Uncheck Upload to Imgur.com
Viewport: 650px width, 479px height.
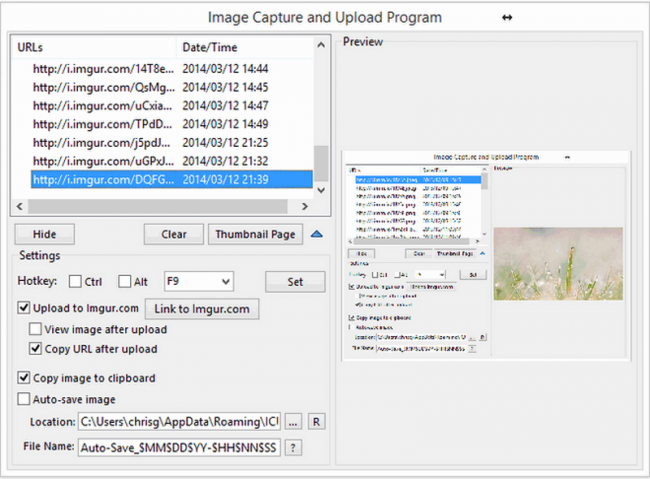pos(24,308)
